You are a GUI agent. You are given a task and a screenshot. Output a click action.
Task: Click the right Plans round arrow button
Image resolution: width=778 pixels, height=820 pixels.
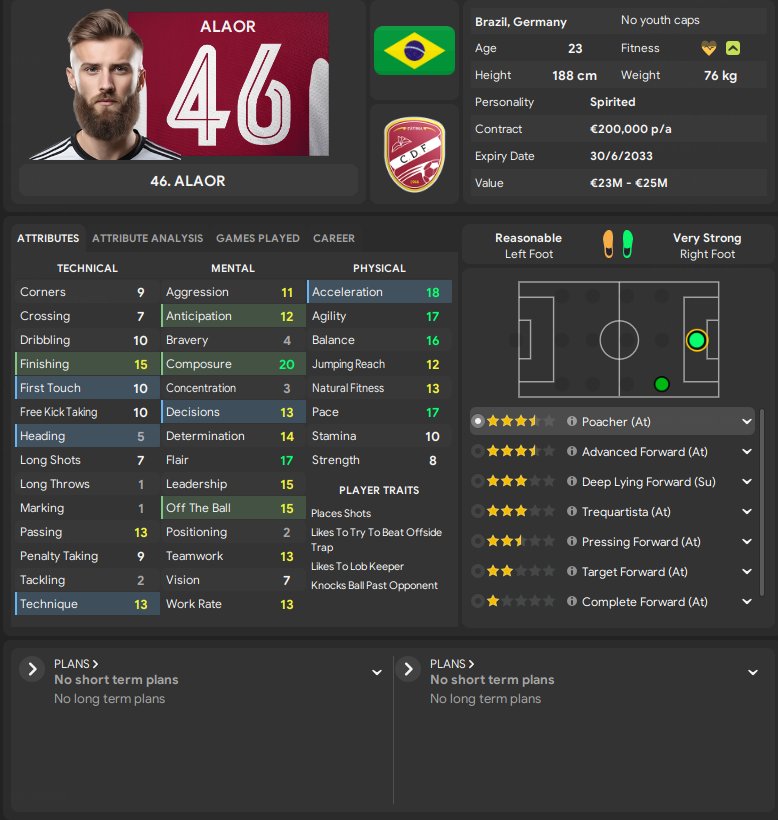(x=408, y=669)
